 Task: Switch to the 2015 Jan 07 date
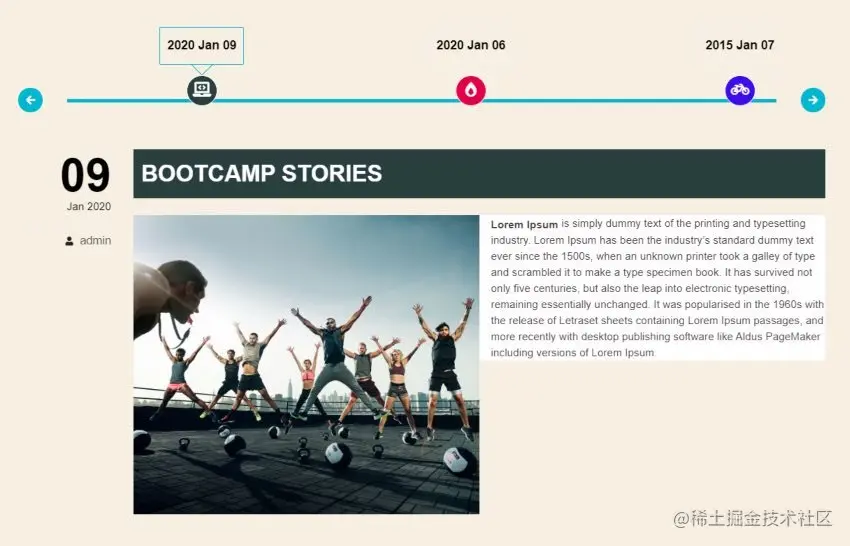point(739,45)
